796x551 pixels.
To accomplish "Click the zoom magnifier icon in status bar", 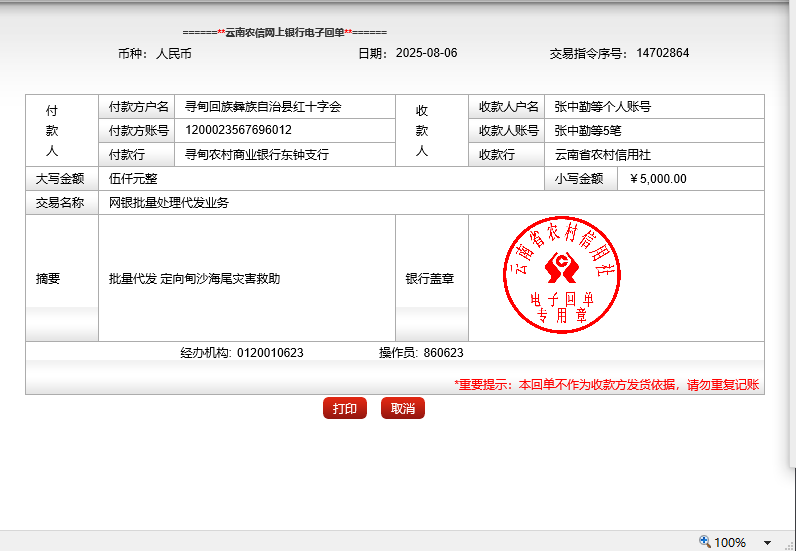I will click(x=705, y=541).
